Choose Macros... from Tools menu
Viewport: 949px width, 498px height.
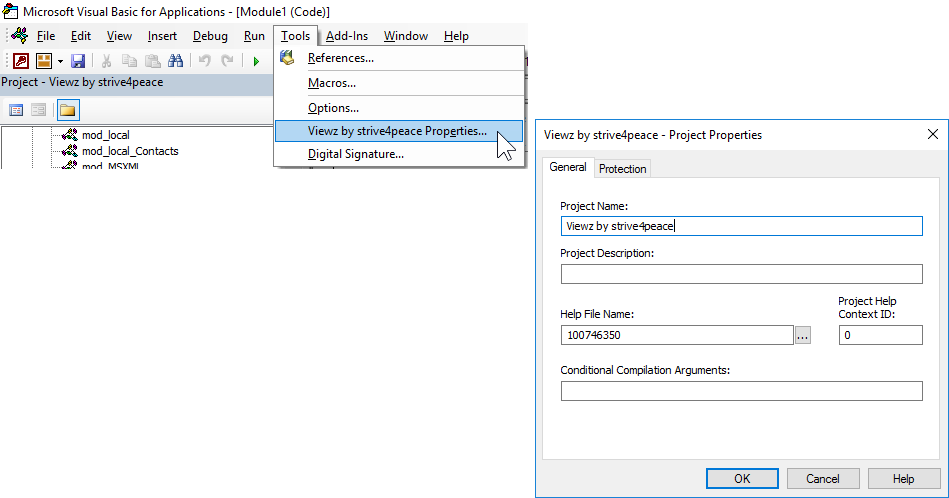point(399,83)
